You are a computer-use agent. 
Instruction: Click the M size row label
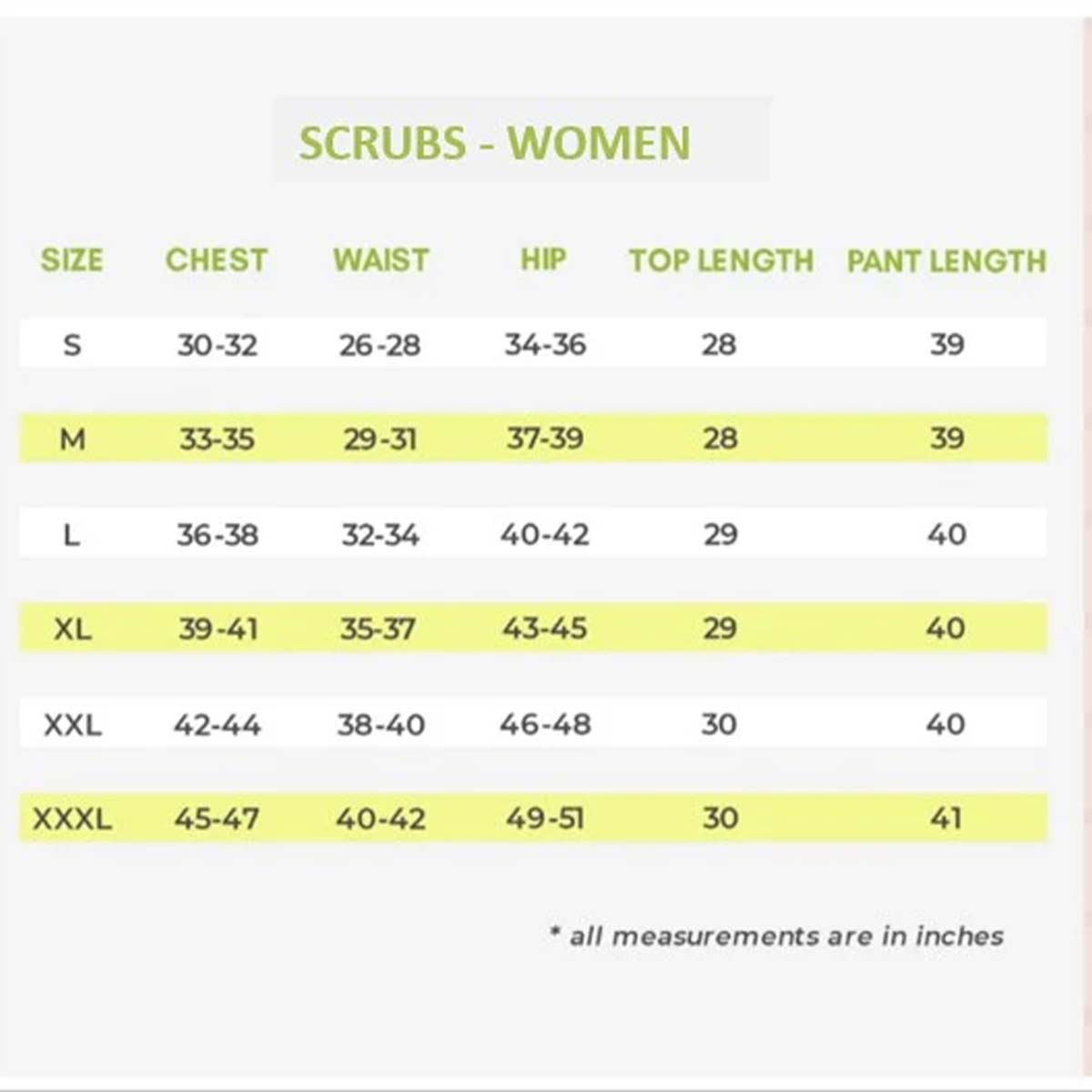click(72, 440)
